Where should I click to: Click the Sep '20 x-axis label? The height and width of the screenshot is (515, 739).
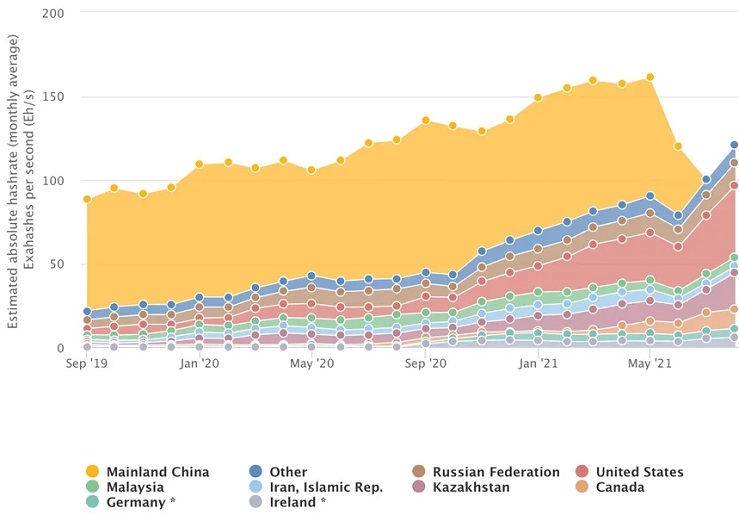(x=425, y=365)
